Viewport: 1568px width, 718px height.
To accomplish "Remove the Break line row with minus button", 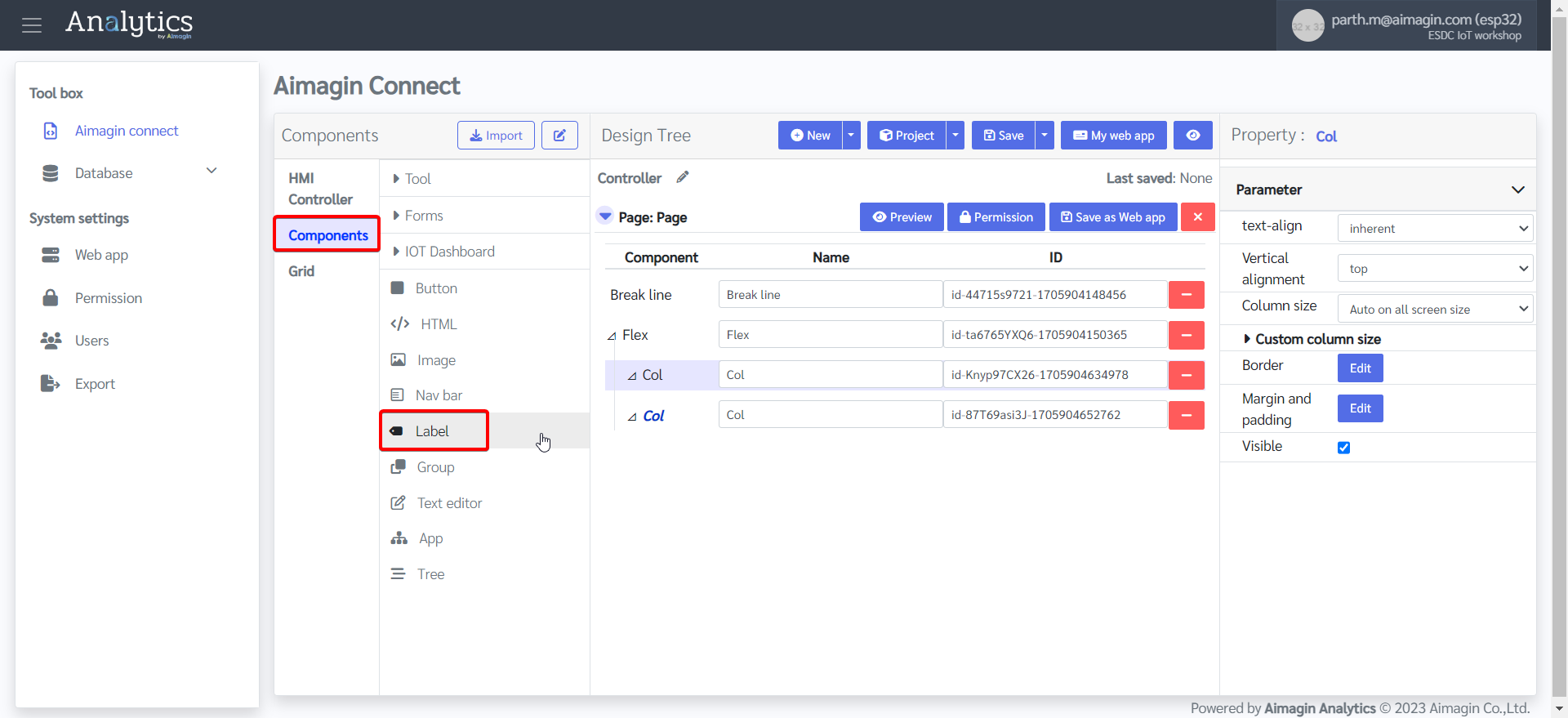I will [x=1187, y=295].
